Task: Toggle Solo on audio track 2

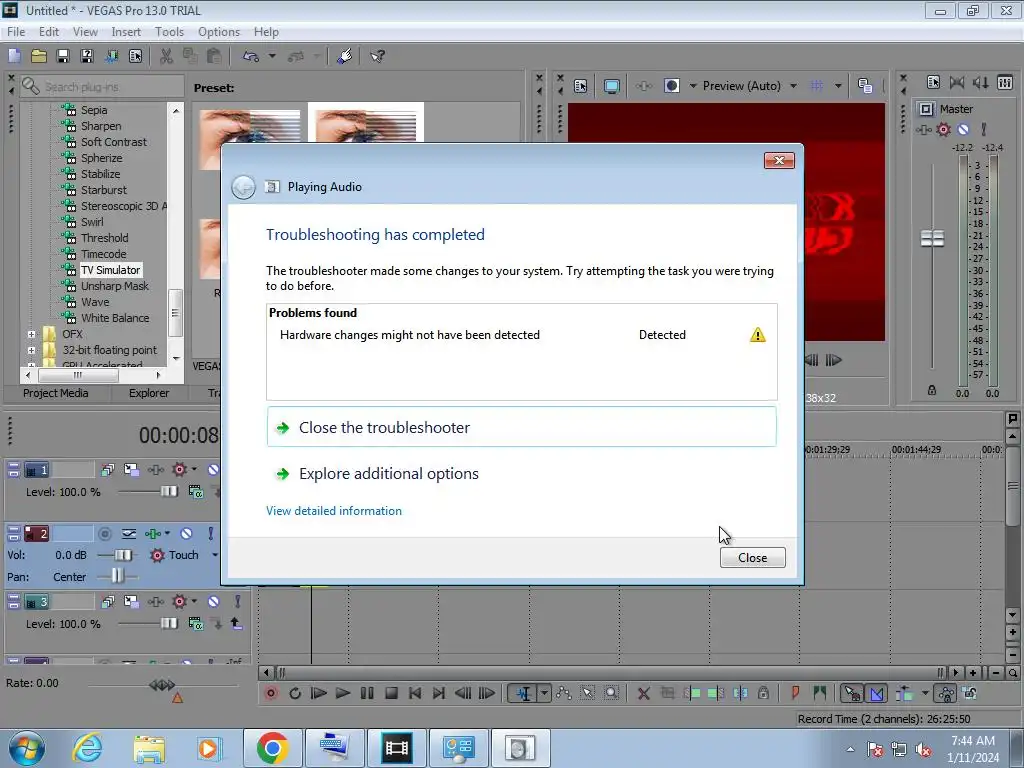Action: (210, 534)
